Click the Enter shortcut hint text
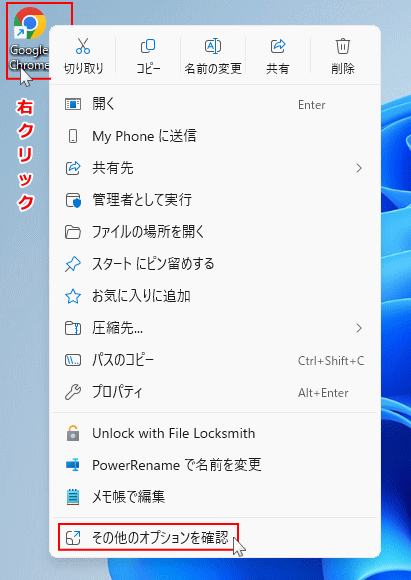The image size is (411, 580). point(311,105)
